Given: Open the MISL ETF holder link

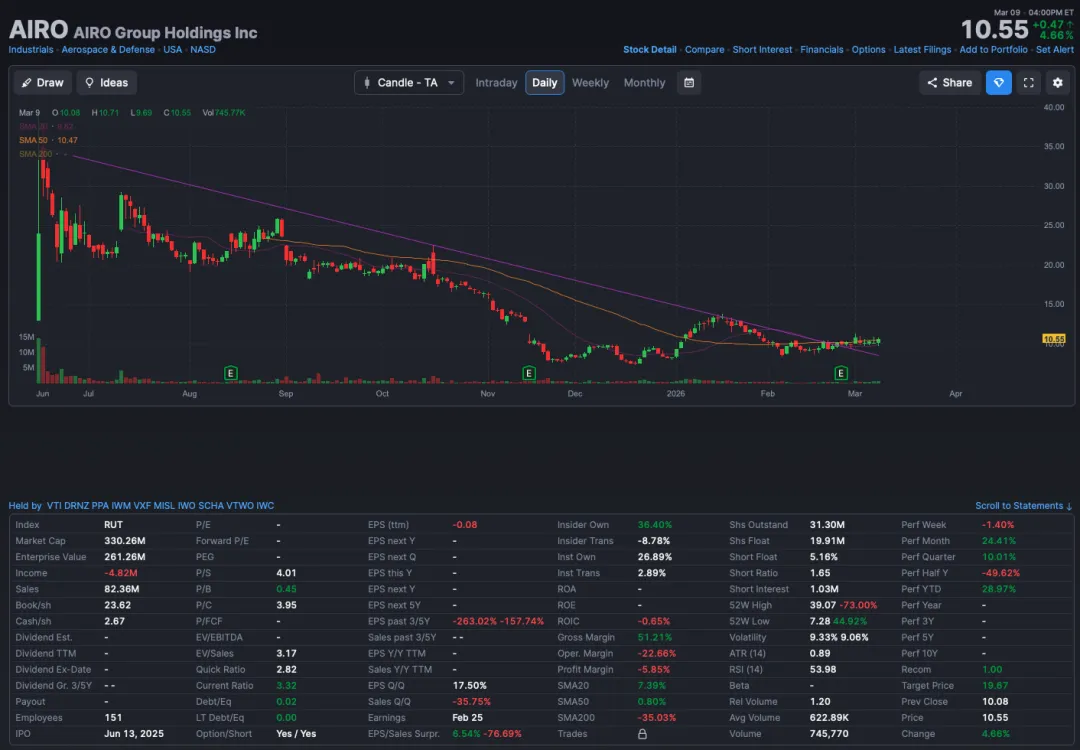Looking at the screenshot, I should coord(164,506).
